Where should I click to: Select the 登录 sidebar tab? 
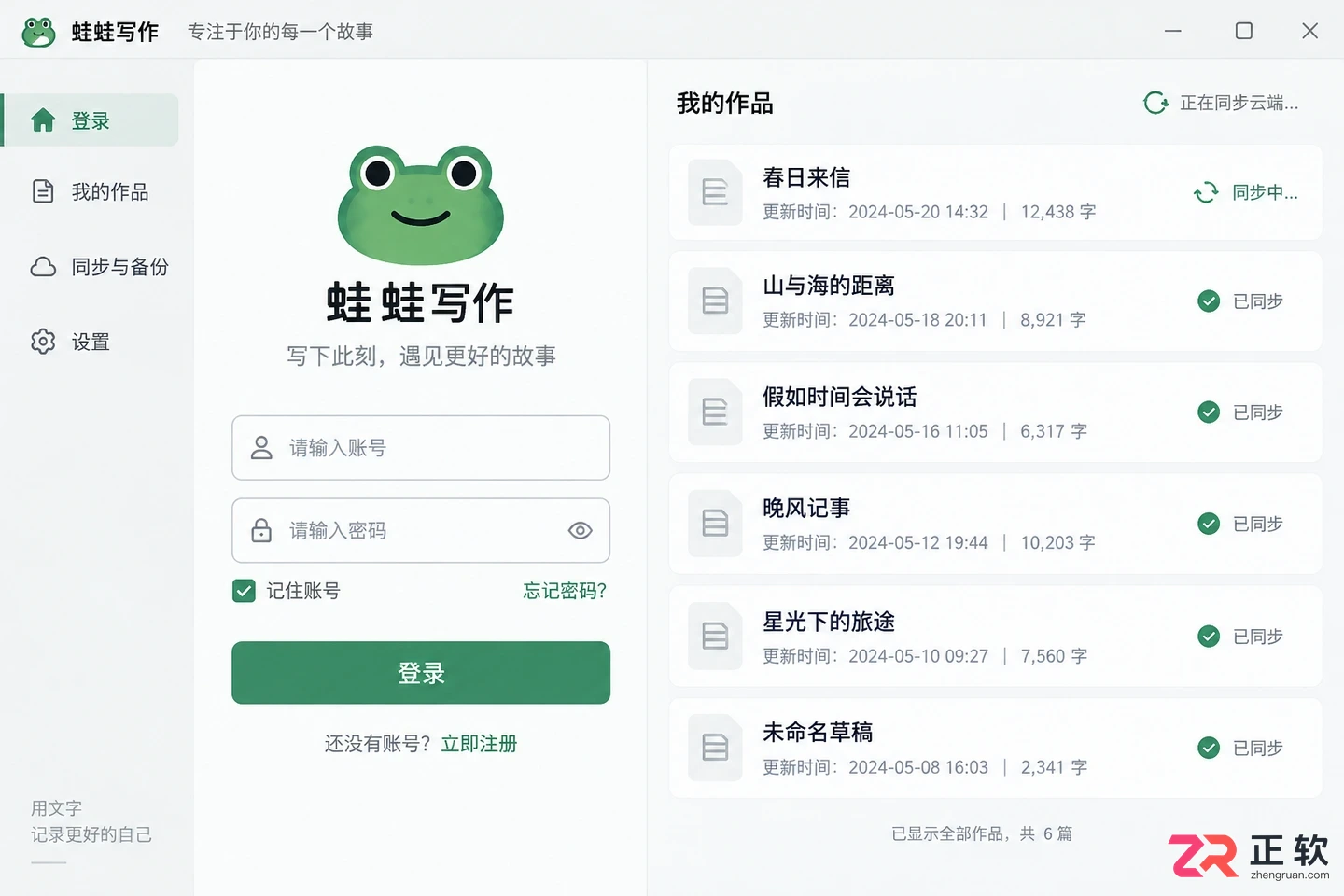tap(91, 120)
